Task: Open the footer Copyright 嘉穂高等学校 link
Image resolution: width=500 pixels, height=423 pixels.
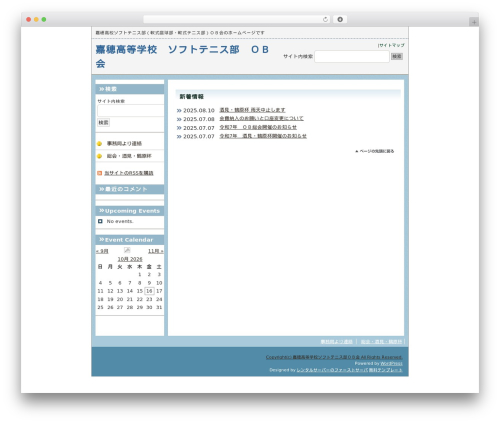Action: pos(334,357)
